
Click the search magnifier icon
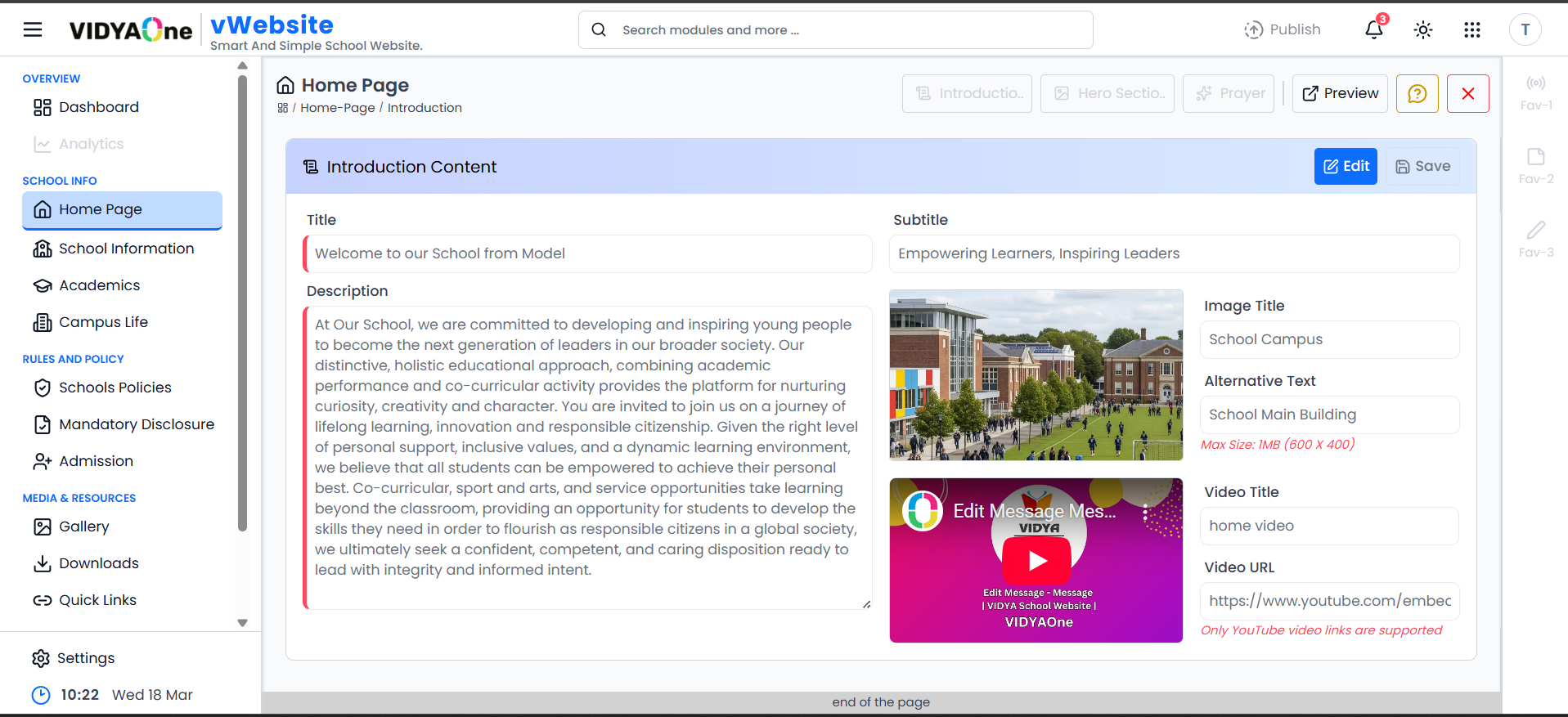click(599, 29)
